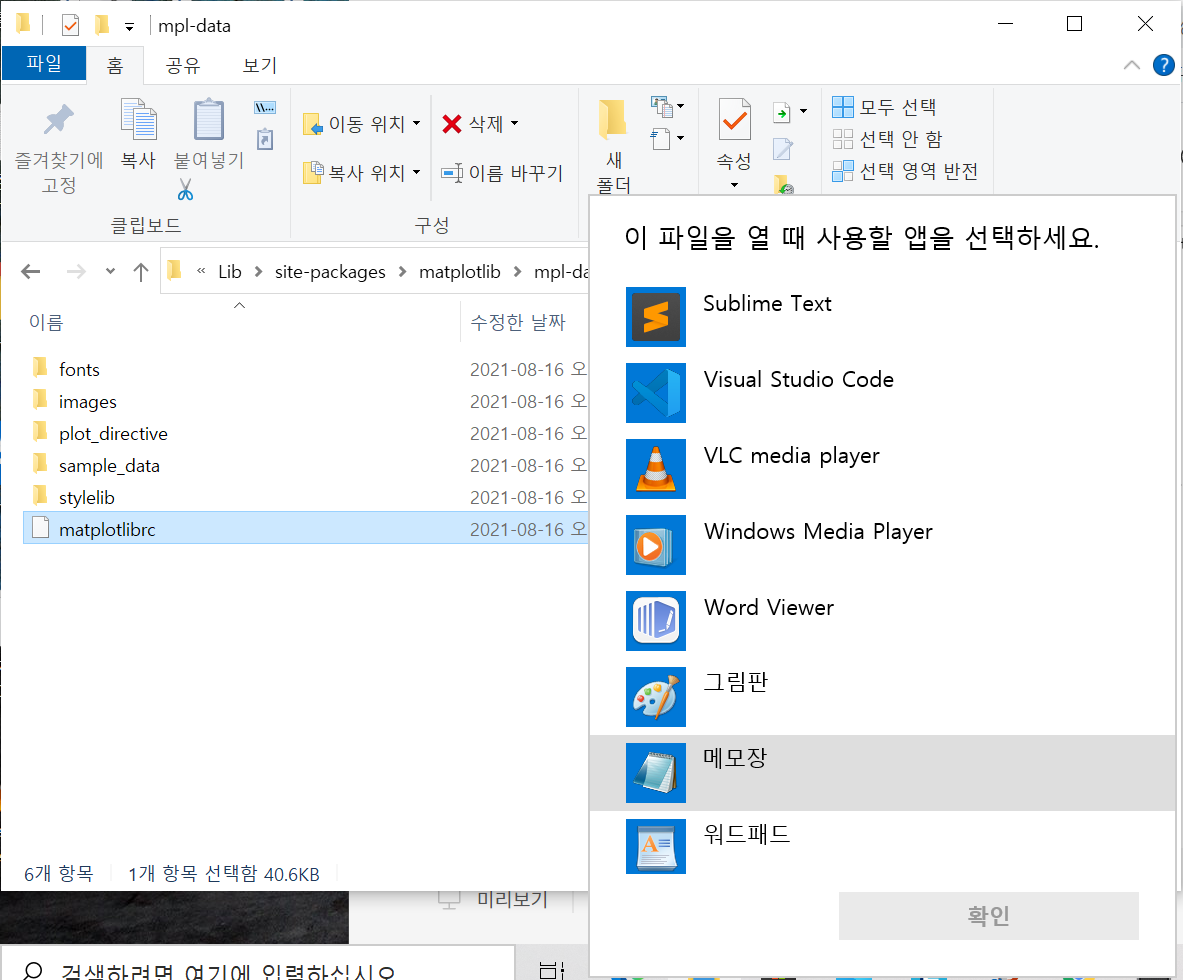The height and width of the screenshot is (980, 1183).
Task: Open 속성 properties checkmark icon
Action: pos(734,119)
